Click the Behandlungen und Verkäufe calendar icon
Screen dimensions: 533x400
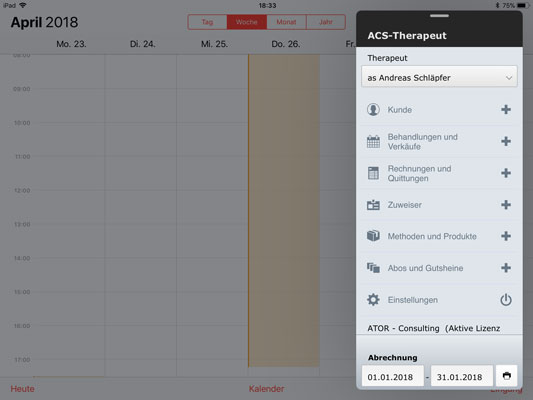click(373, 141)
